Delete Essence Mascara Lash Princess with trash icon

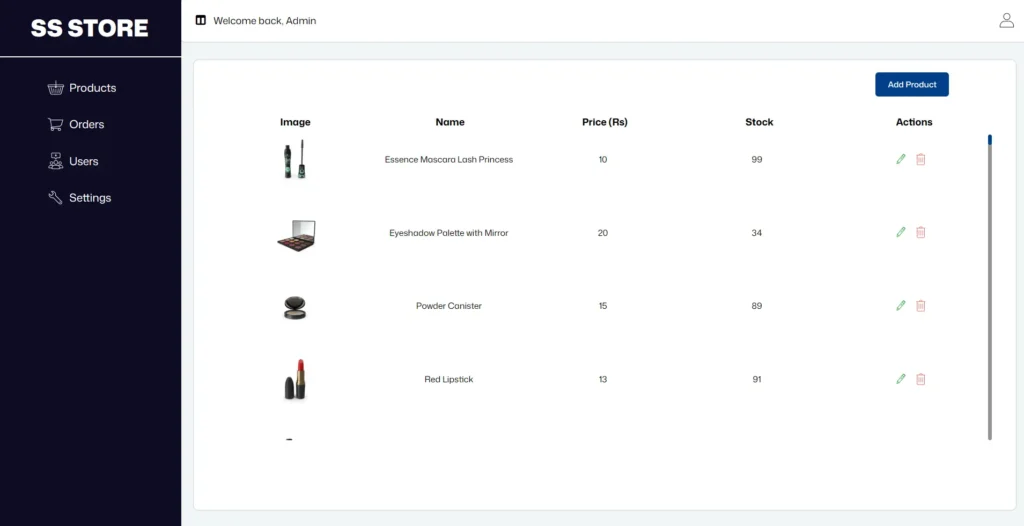click(921, 159)
